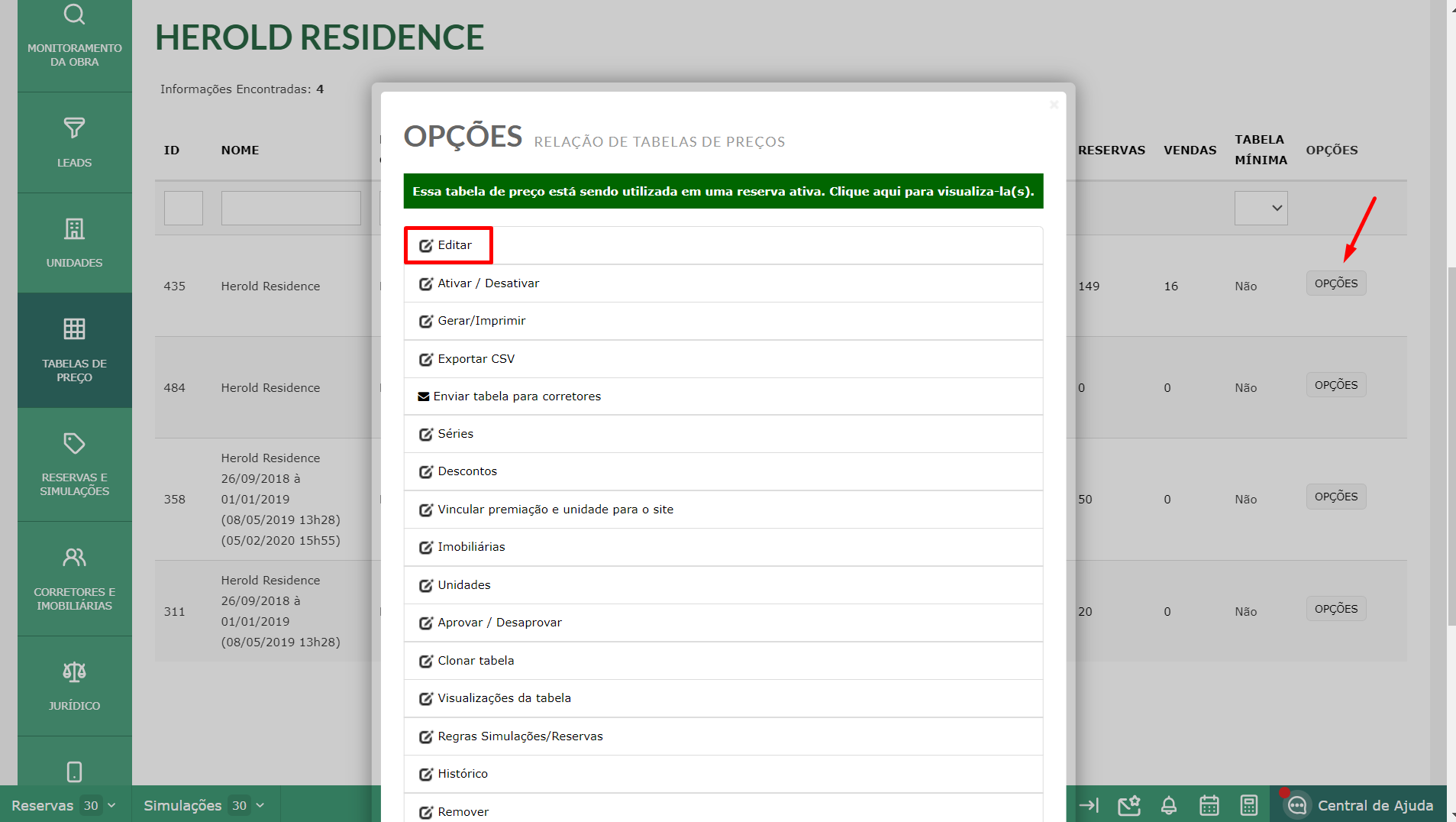Click green banner to view active reservations

(723, 191)
